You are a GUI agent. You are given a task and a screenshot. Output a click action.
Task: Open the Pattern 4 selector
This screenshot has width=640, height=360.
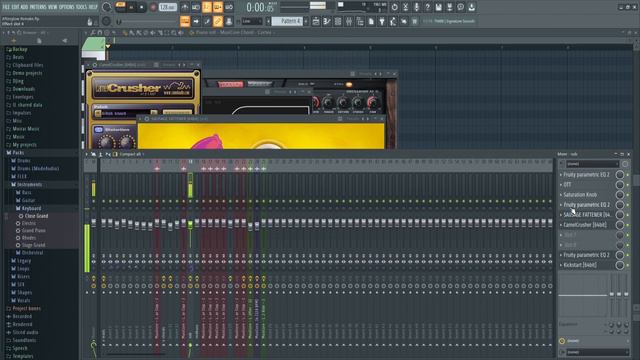287,21
